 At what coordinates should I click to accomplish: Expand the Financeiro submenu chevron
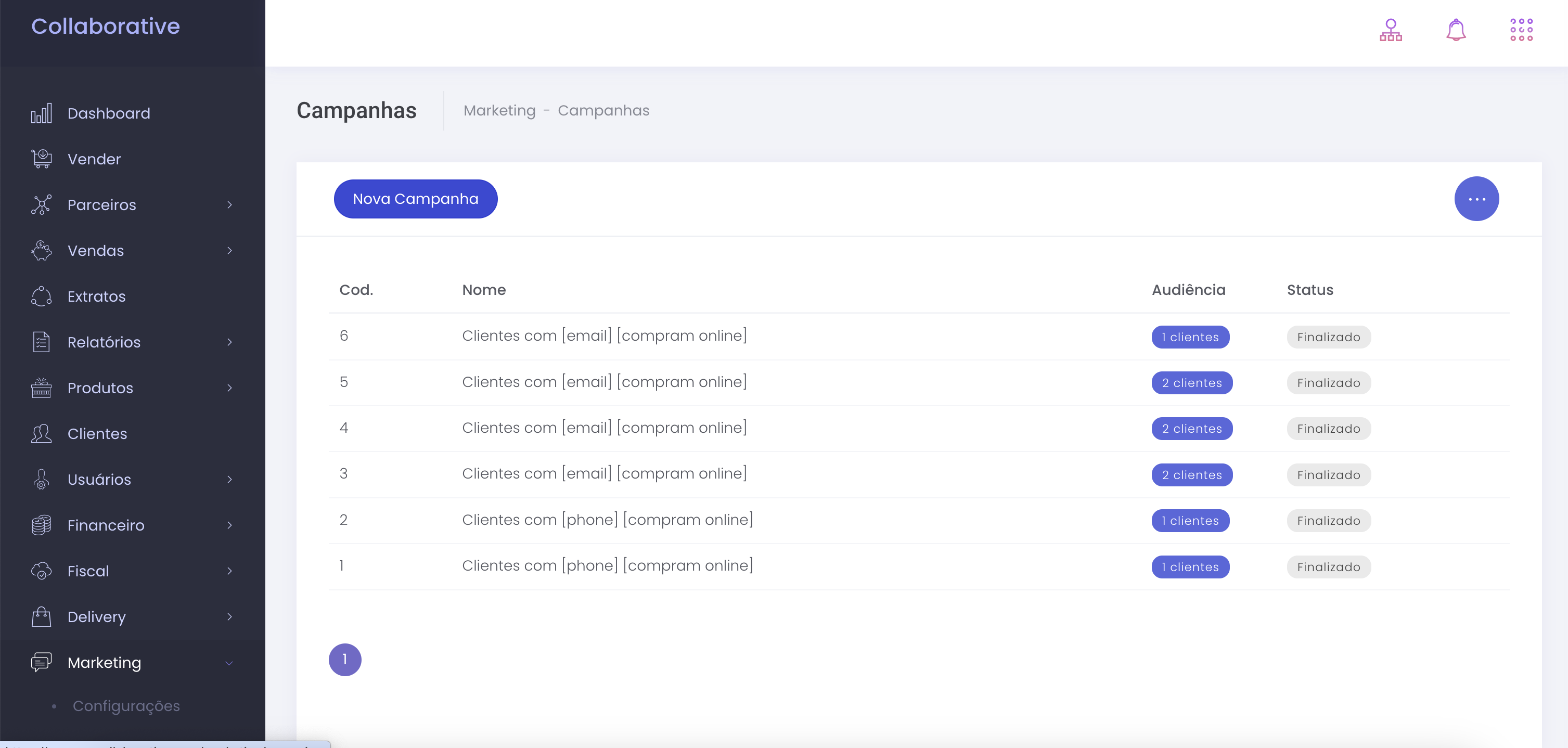(x=229, y=525)
